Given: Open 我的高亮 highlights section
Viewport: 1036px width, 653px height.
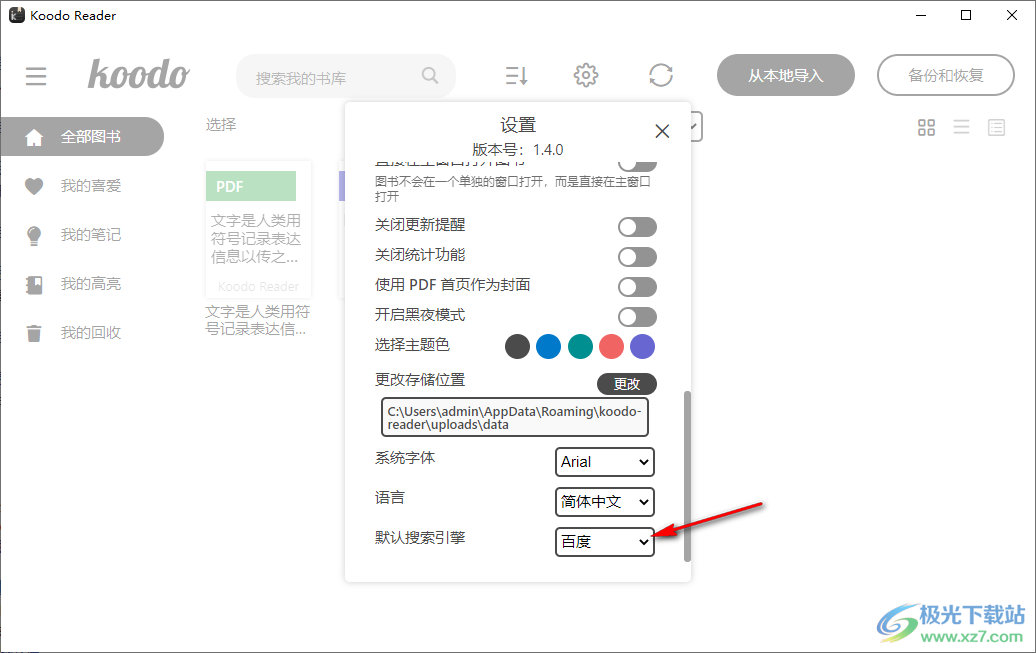Looking at the screenshot, I should [x=91, y=284].
